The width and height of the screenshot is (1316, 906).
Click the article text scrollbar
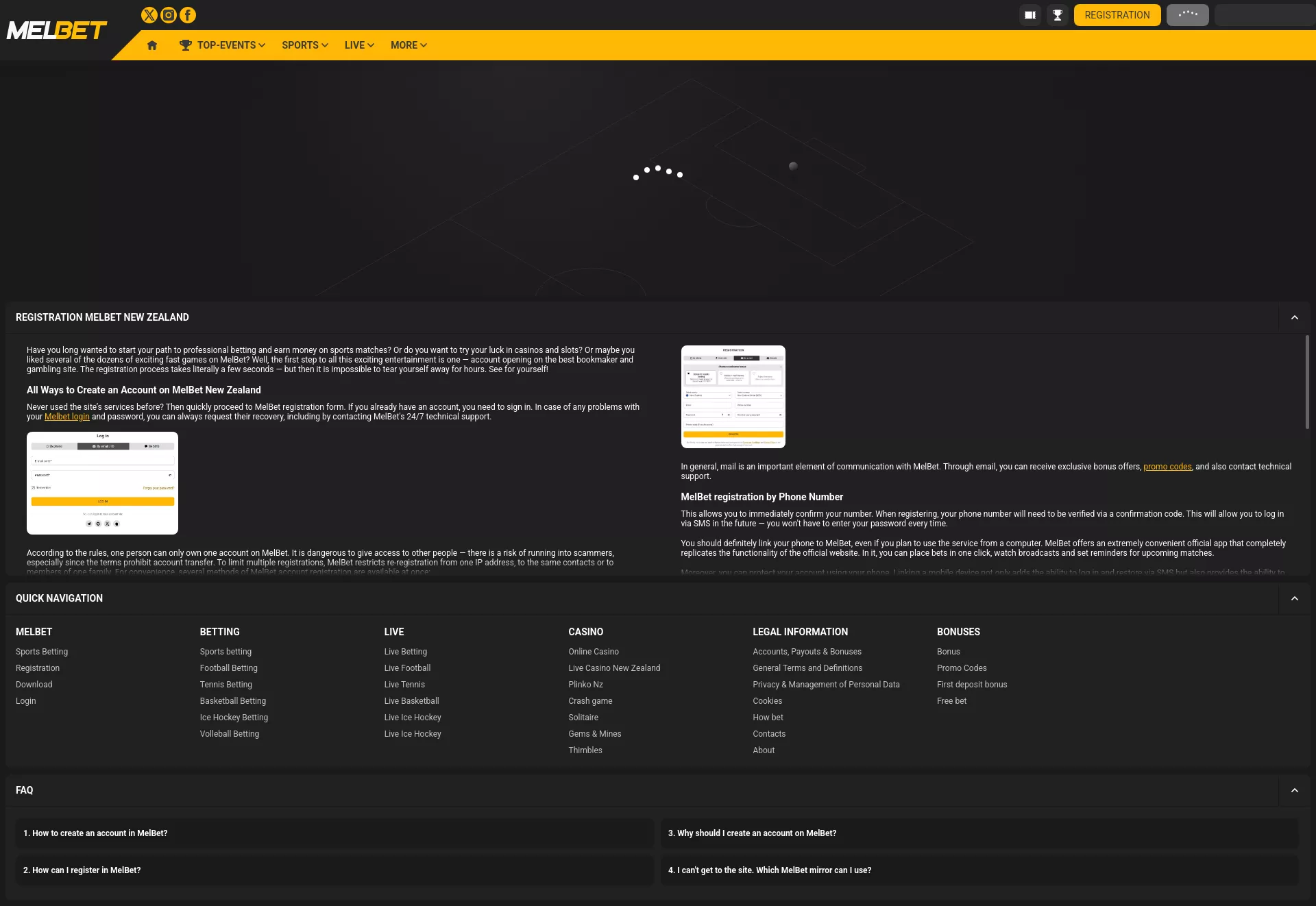(1307, 382)
